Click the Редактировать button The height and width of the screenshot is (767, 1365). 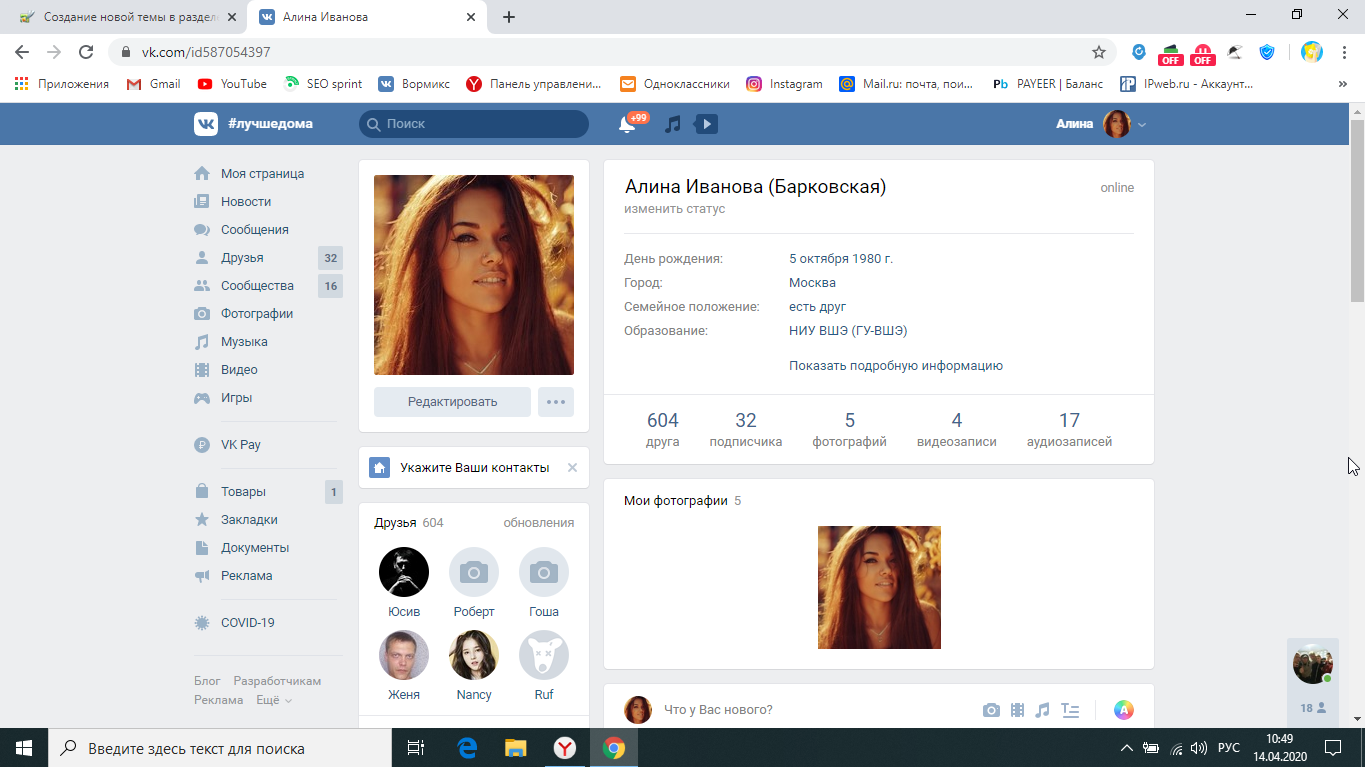(452, 402)
